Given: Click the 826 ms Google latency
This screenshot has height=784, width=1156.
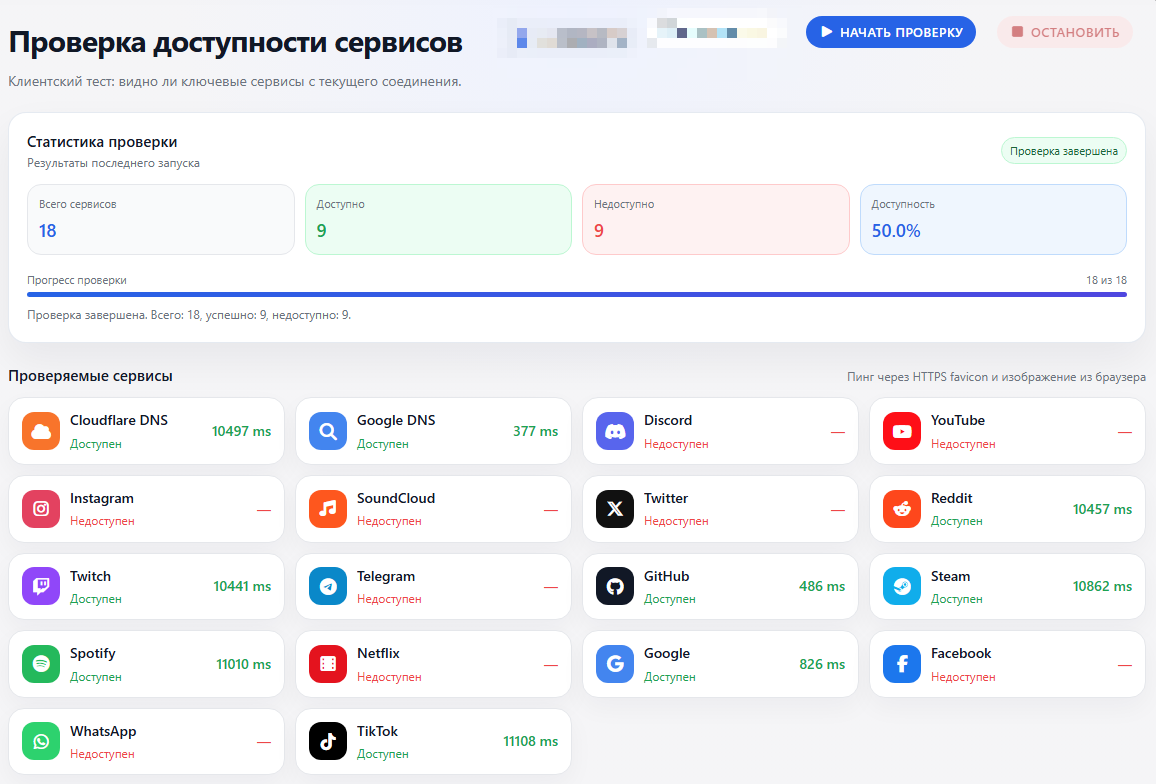Looking at the screenshot, I should coord(822,664).
